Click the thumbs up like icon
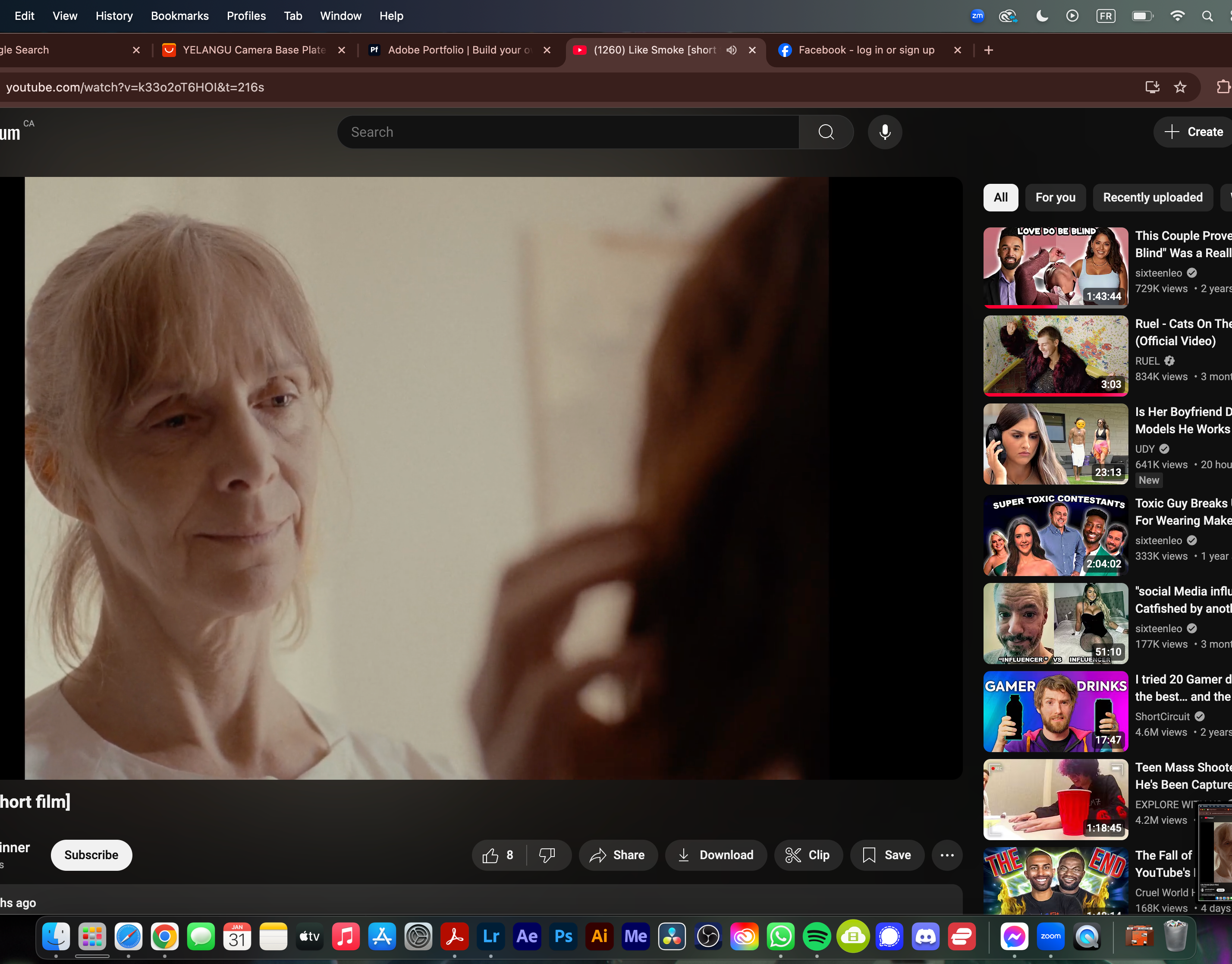The height and width of the screenshot is (964, 1232). (x=491, y=856)
